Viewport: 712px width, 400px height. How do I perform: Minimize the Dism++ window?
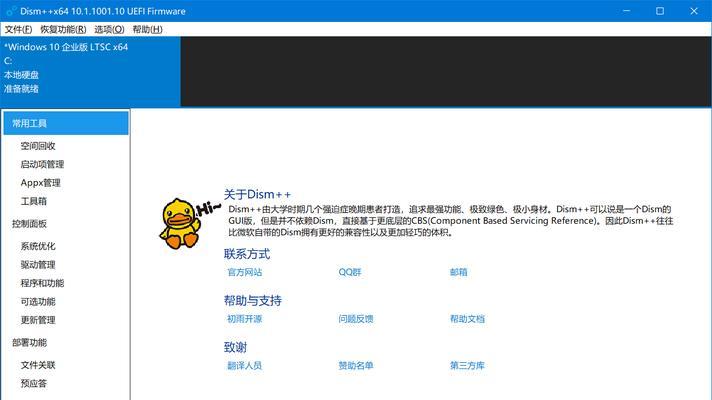click(627, 11)
